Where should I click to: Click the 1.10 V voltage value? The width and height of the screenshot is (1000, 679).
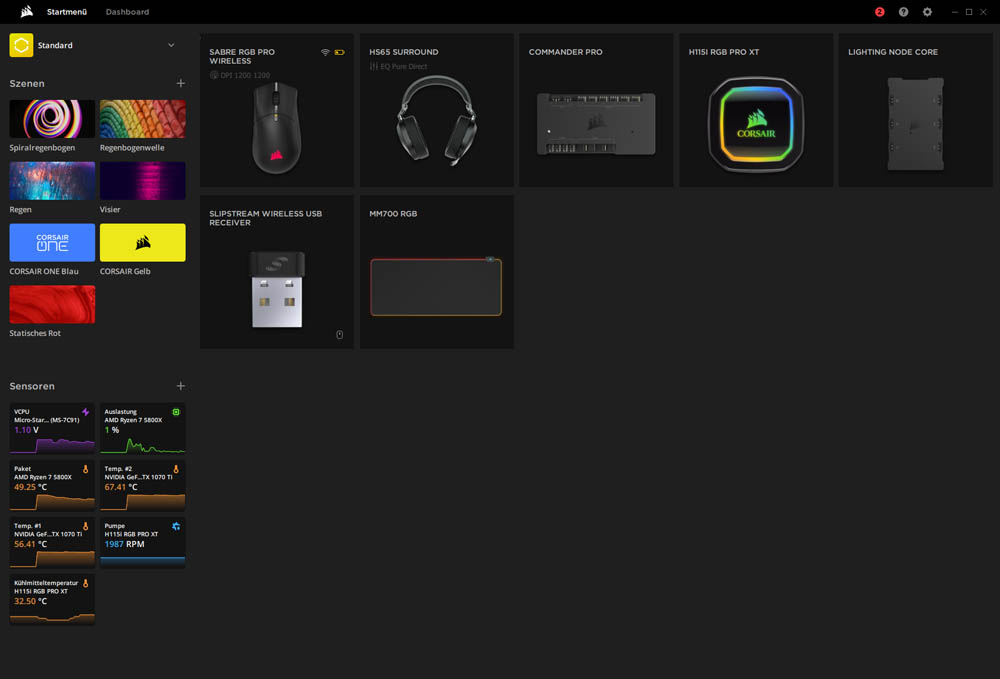27,430
